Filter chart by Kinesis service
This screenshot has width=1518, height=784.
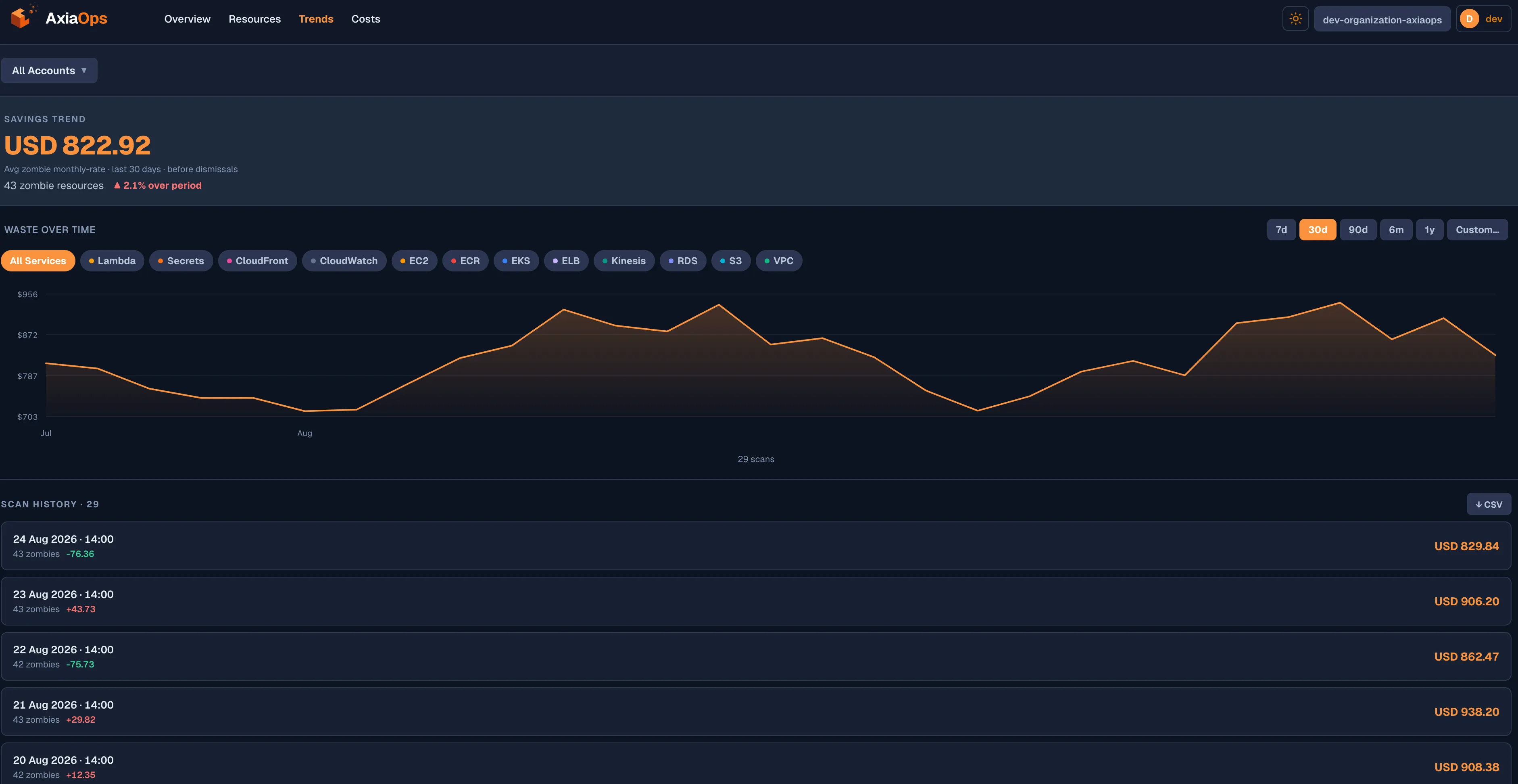624,261
